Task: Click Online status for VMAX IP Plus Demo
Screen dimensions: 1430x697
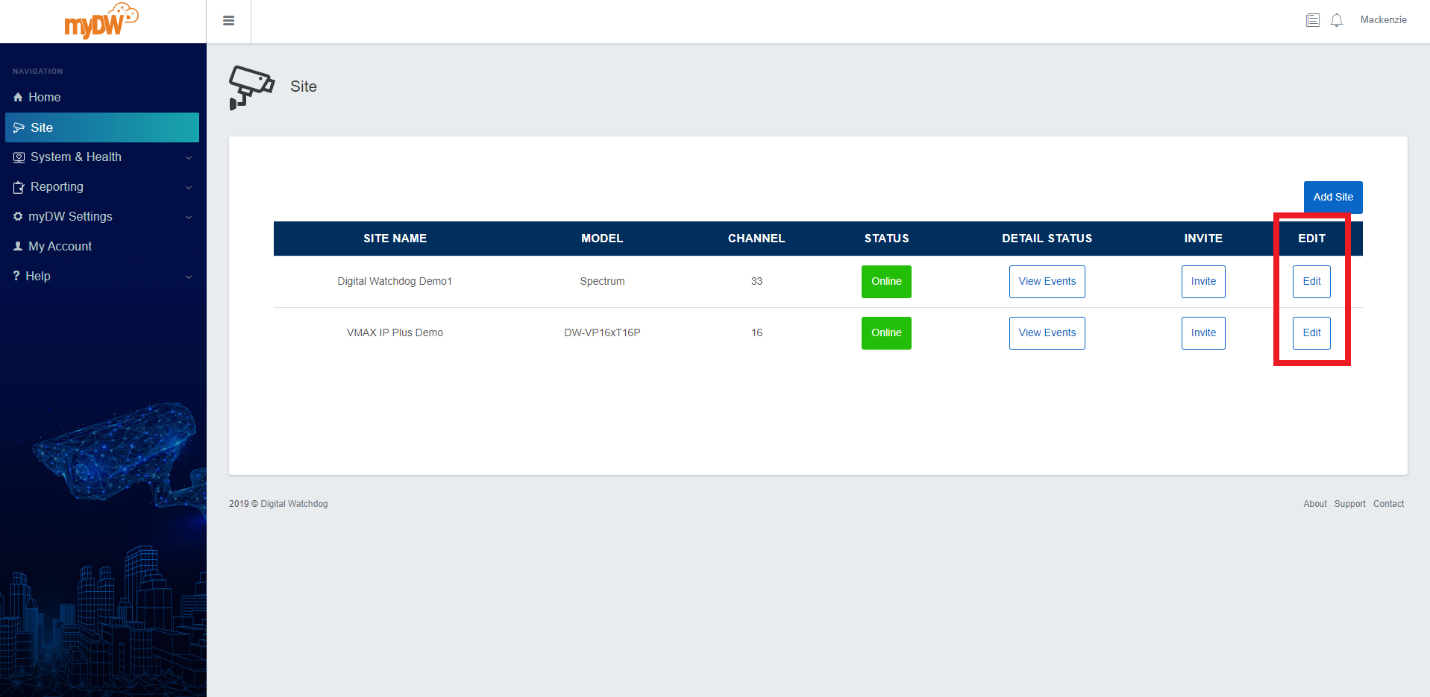Action: [886, 332]
